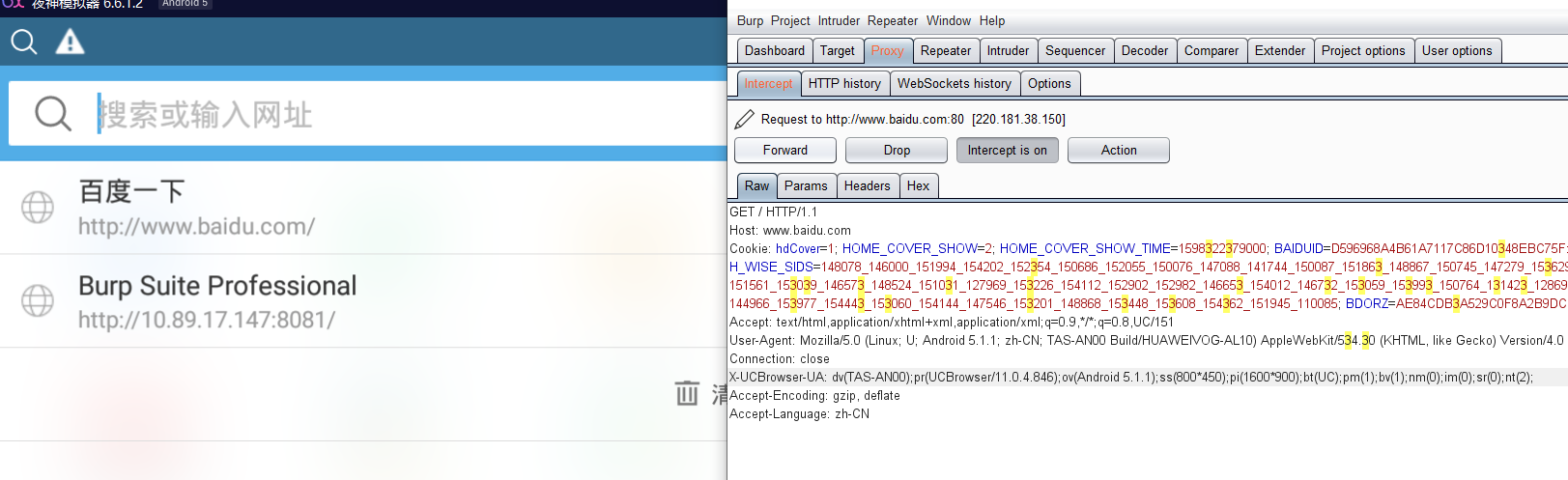The image size is (1568, 480).
Task: Open the Project menu
Action: click(790, 20)
